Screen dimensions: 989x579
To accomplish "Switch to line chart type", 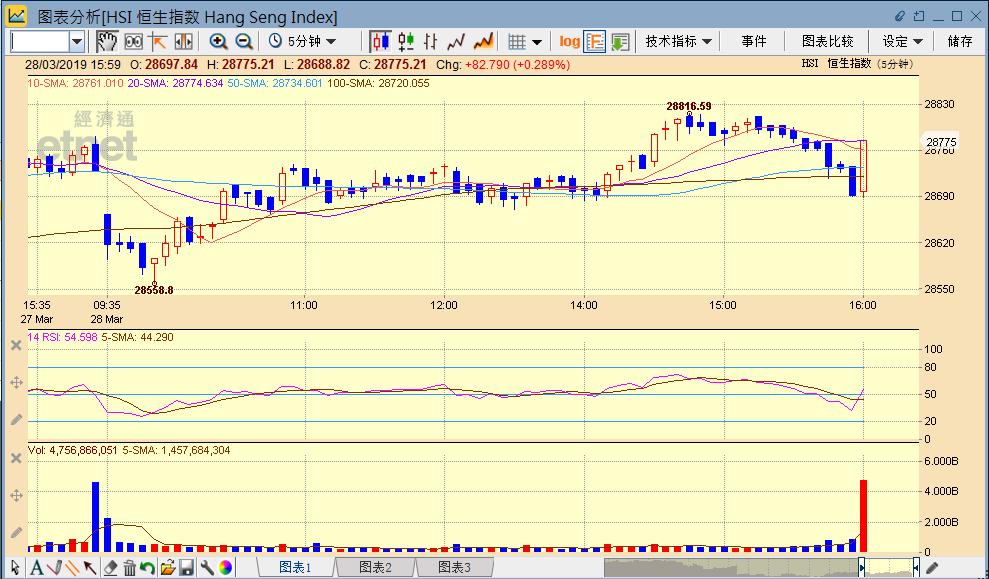I will pos(456,42).
